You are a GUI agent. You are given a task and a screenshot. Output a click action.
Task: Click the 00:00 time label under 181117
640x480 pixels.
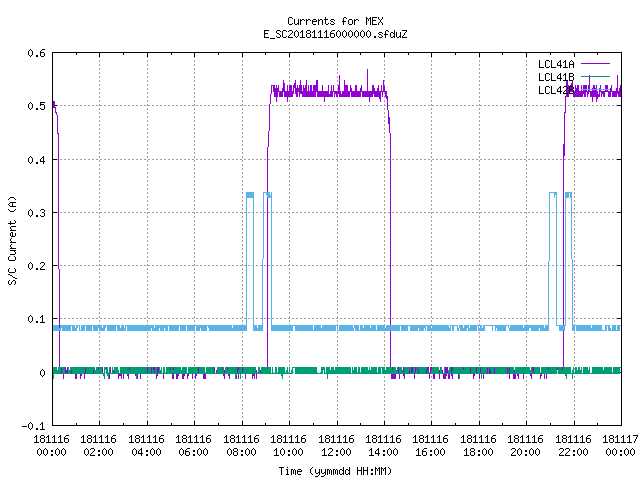[x=620, y=452]
